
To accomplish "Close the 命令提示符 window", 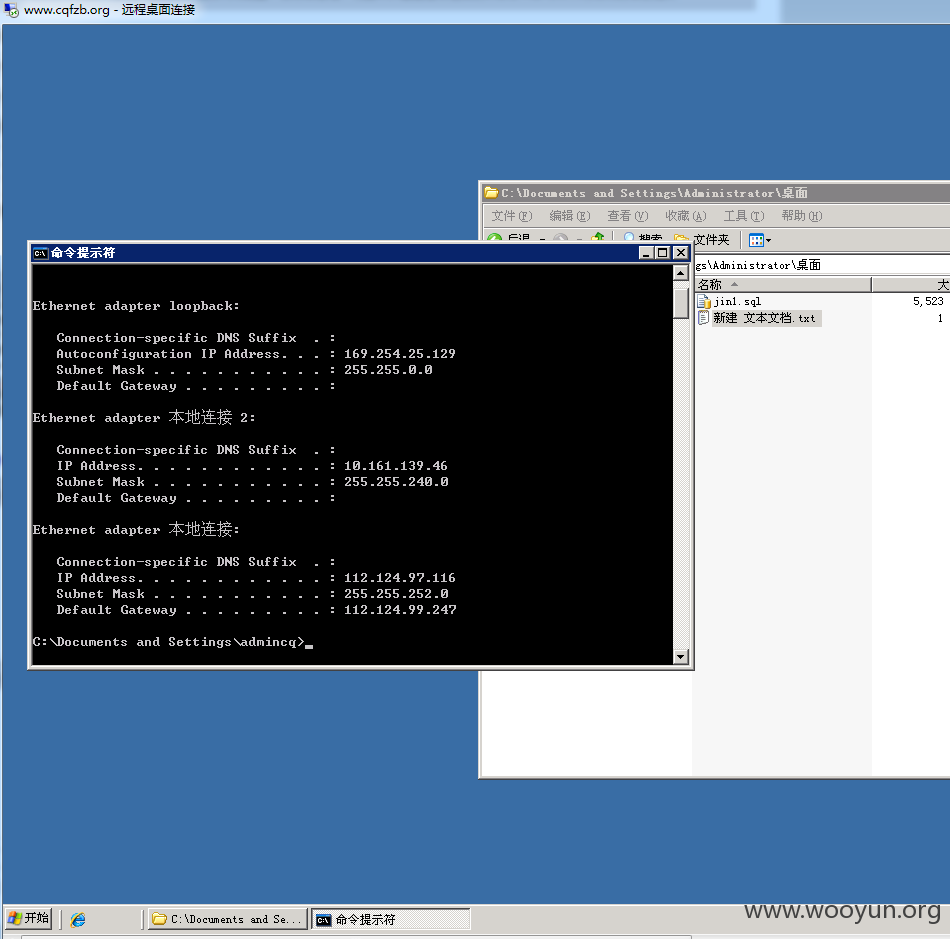I will 680,253.
